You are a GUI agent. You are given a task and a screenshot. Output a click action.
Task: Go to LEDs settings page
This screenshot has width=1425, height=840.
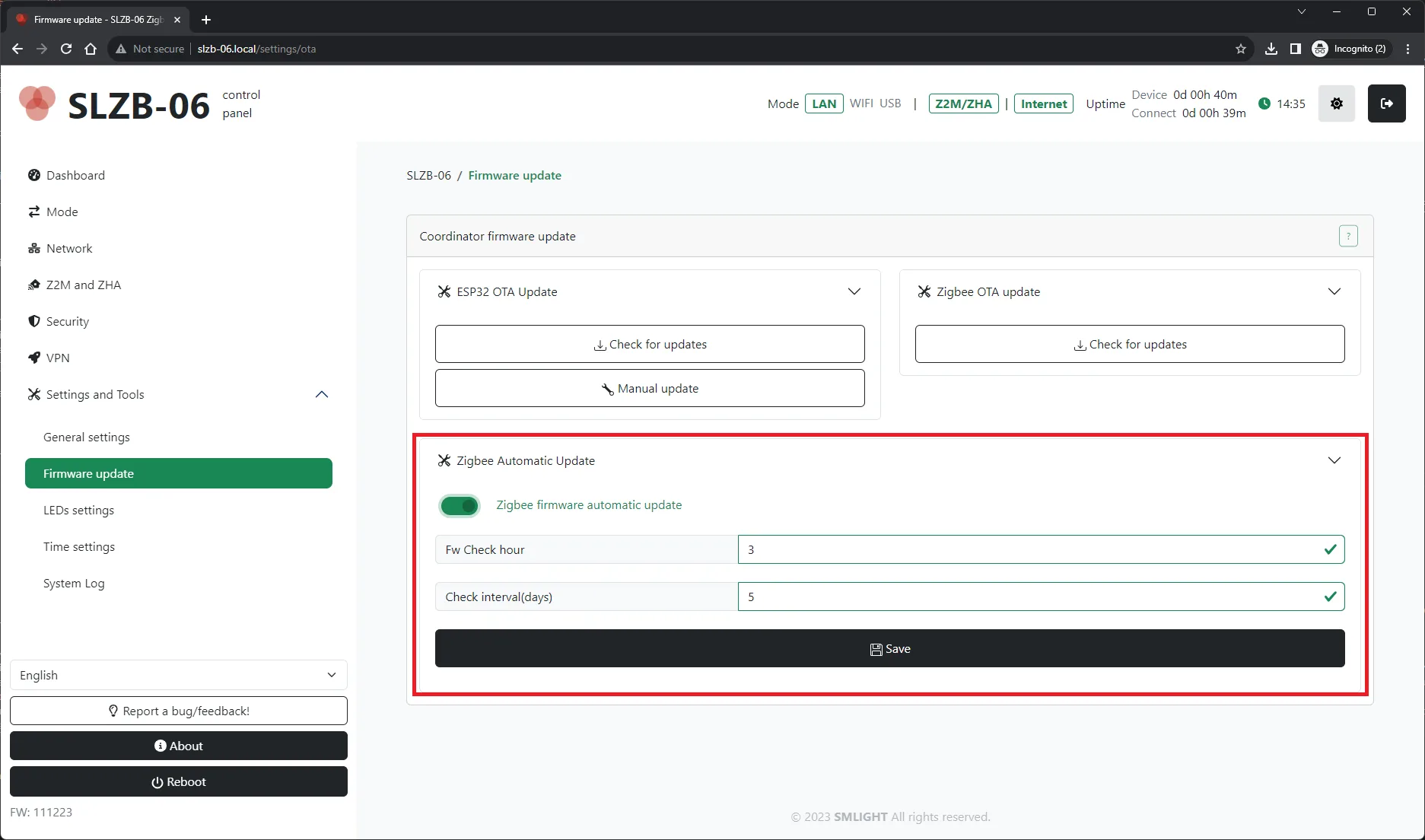pyautogui.click(x=78, y=510)
